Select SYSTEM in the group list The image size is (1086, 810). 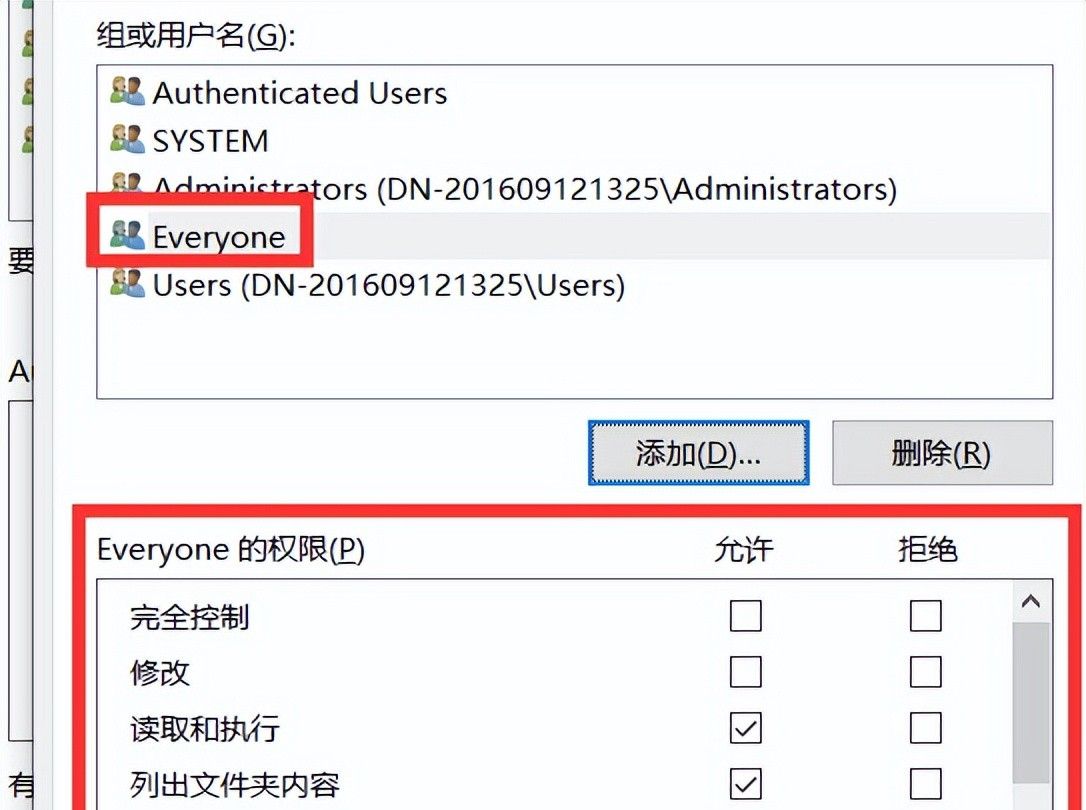(x=210, y=140)
